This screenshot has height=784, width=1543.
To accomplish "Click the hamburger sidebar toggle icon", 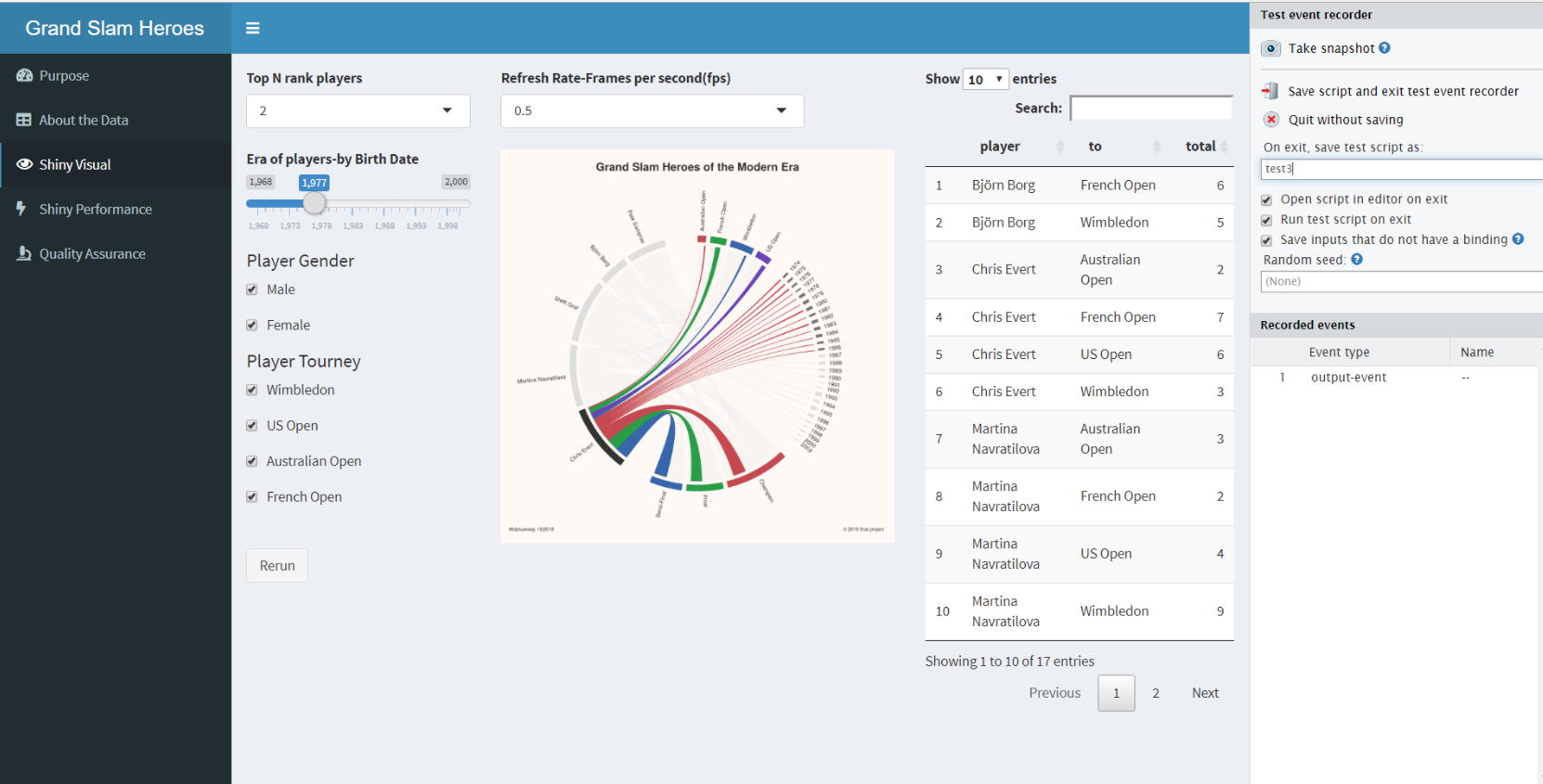I will pos(253,28).
